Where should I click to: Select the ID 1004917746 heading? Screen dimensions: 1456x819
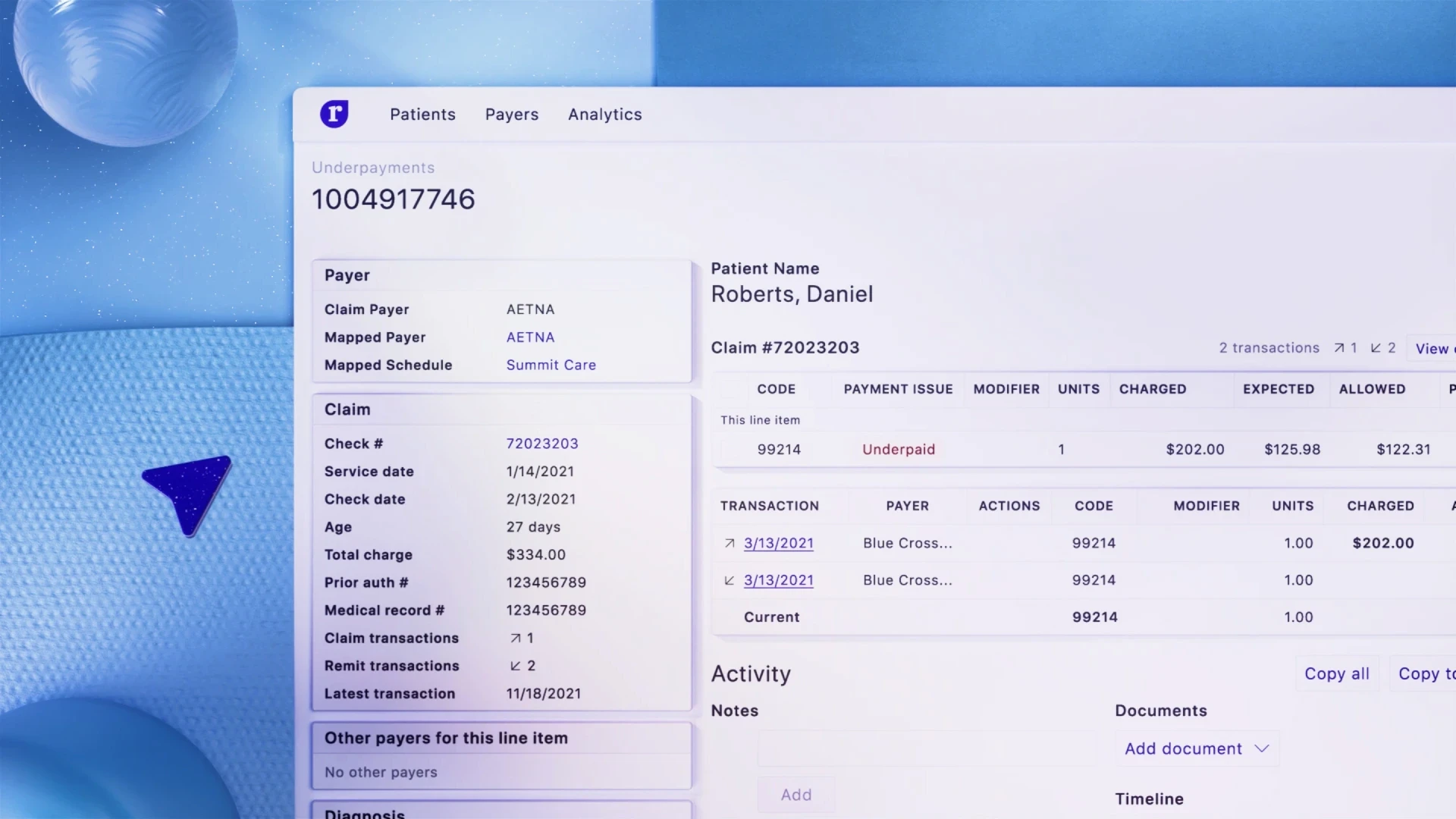[x=393, y=199]
